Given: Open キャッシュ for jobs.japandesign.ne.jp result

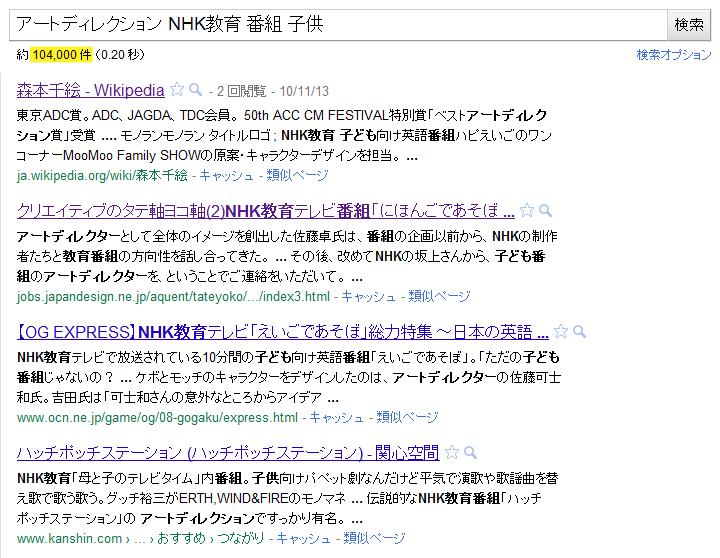Looking at the screenshot, I should [368, 296].
